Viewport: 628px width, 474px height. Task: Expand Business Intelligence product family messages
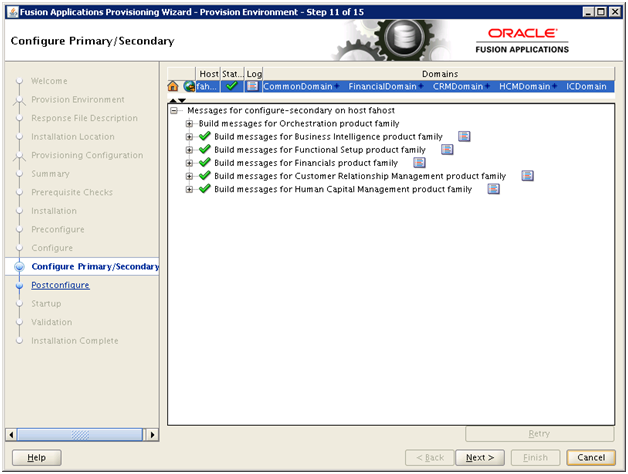coord(189,137)
